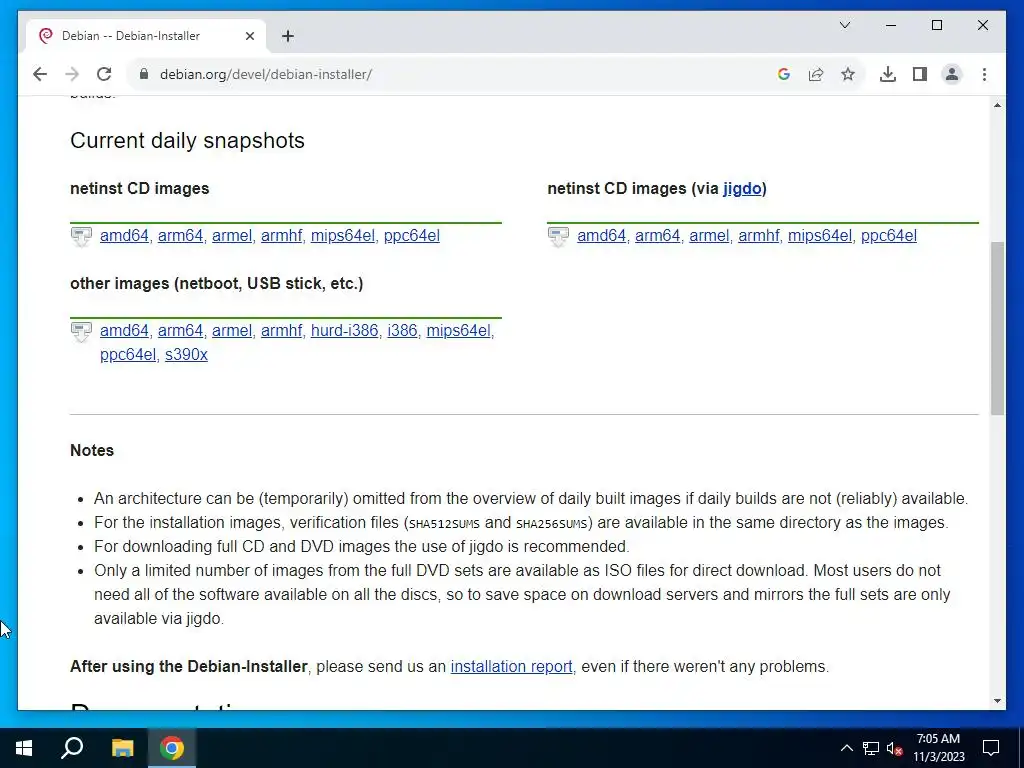Open hurd-i386 under other images

(344, 330)
